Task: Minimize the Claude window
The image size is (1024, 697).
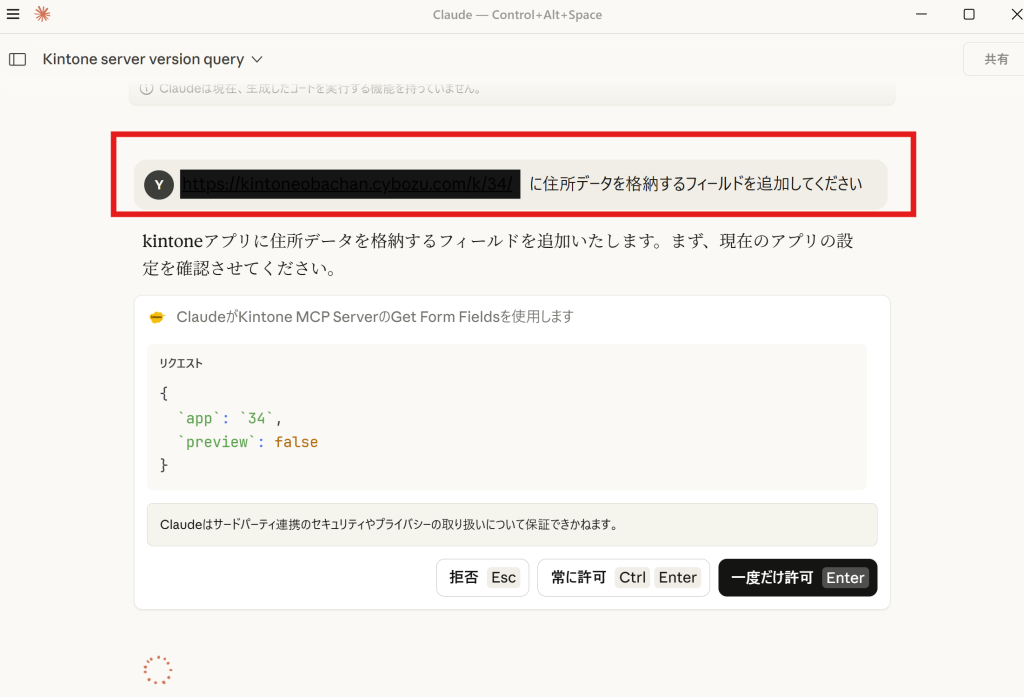Action: [921, 14]
